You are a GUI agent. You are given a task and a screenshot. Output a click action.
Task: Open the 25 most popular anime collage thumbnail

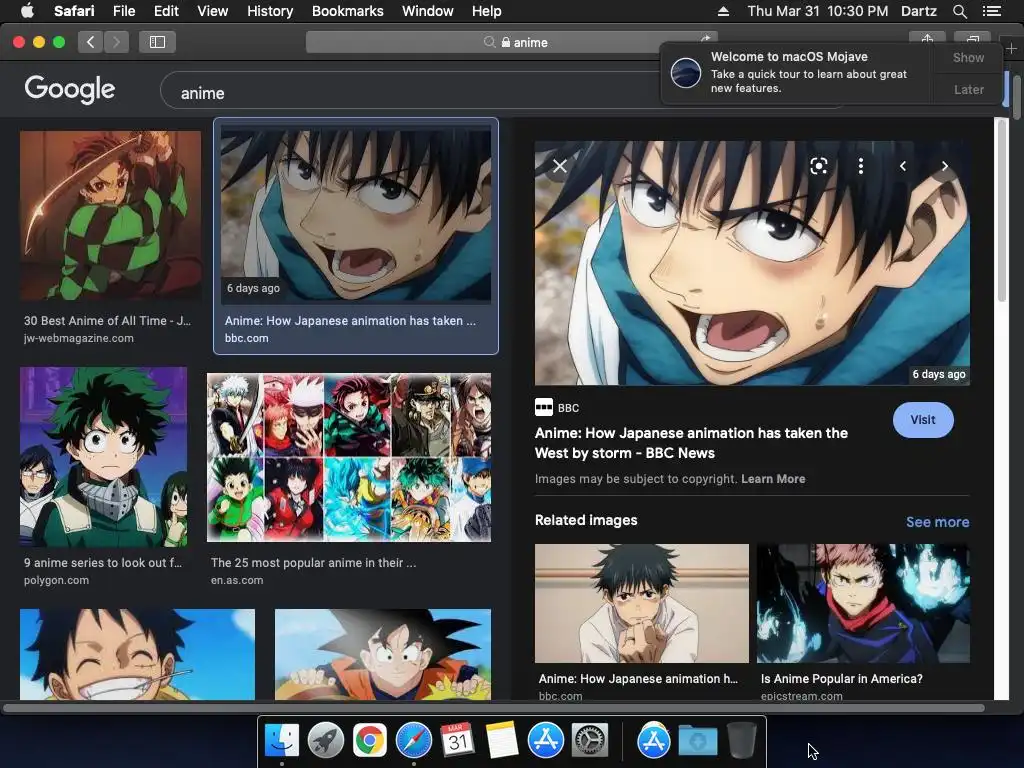(349, 457)
